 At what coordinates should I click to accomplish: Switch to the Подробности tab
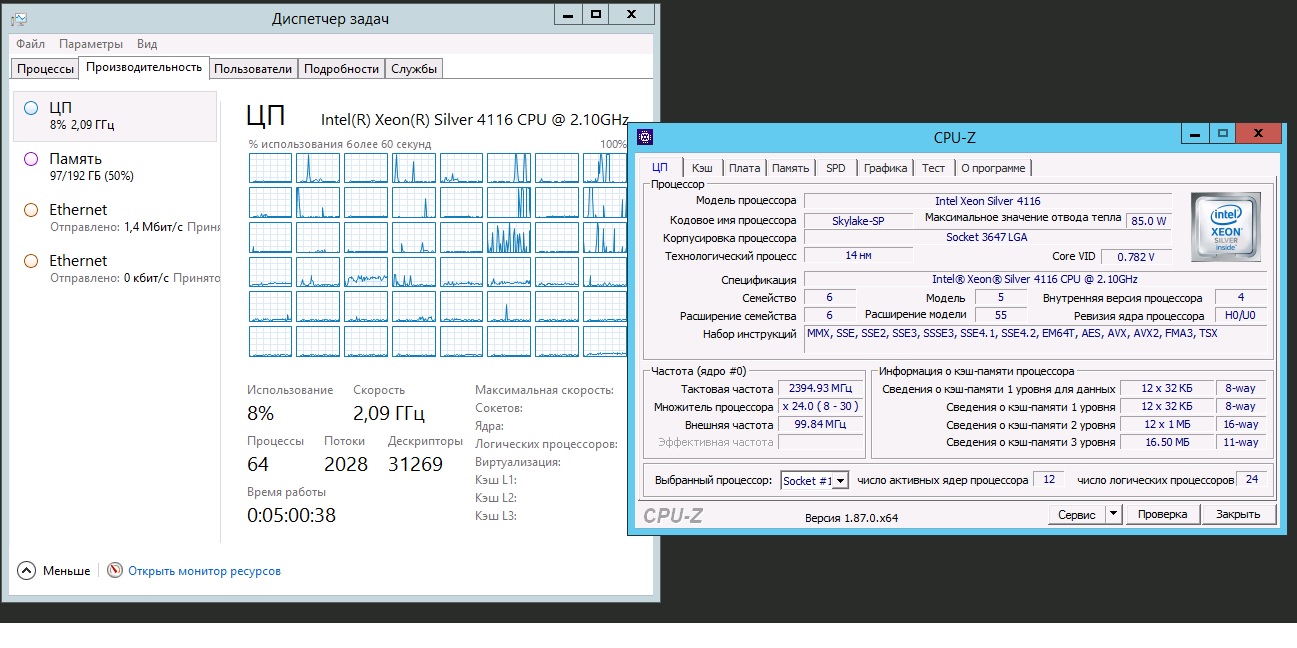[x=341, y=69]
